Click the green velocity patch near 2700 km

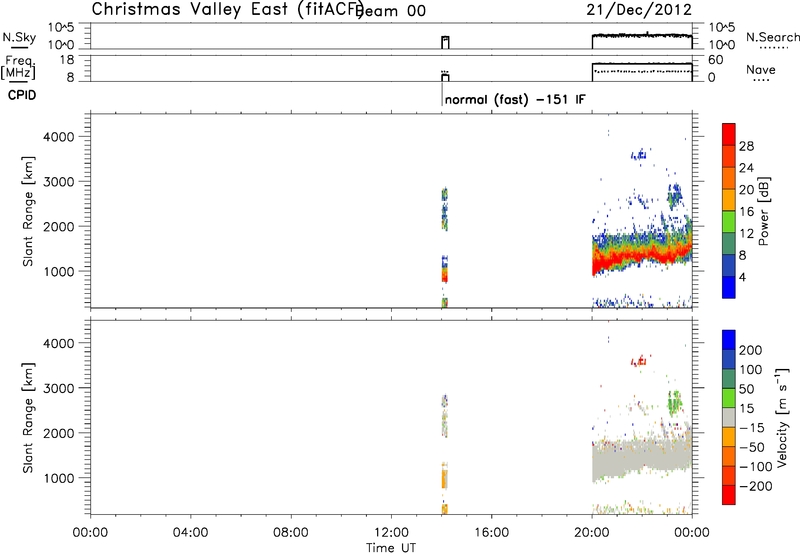(674, 401)
